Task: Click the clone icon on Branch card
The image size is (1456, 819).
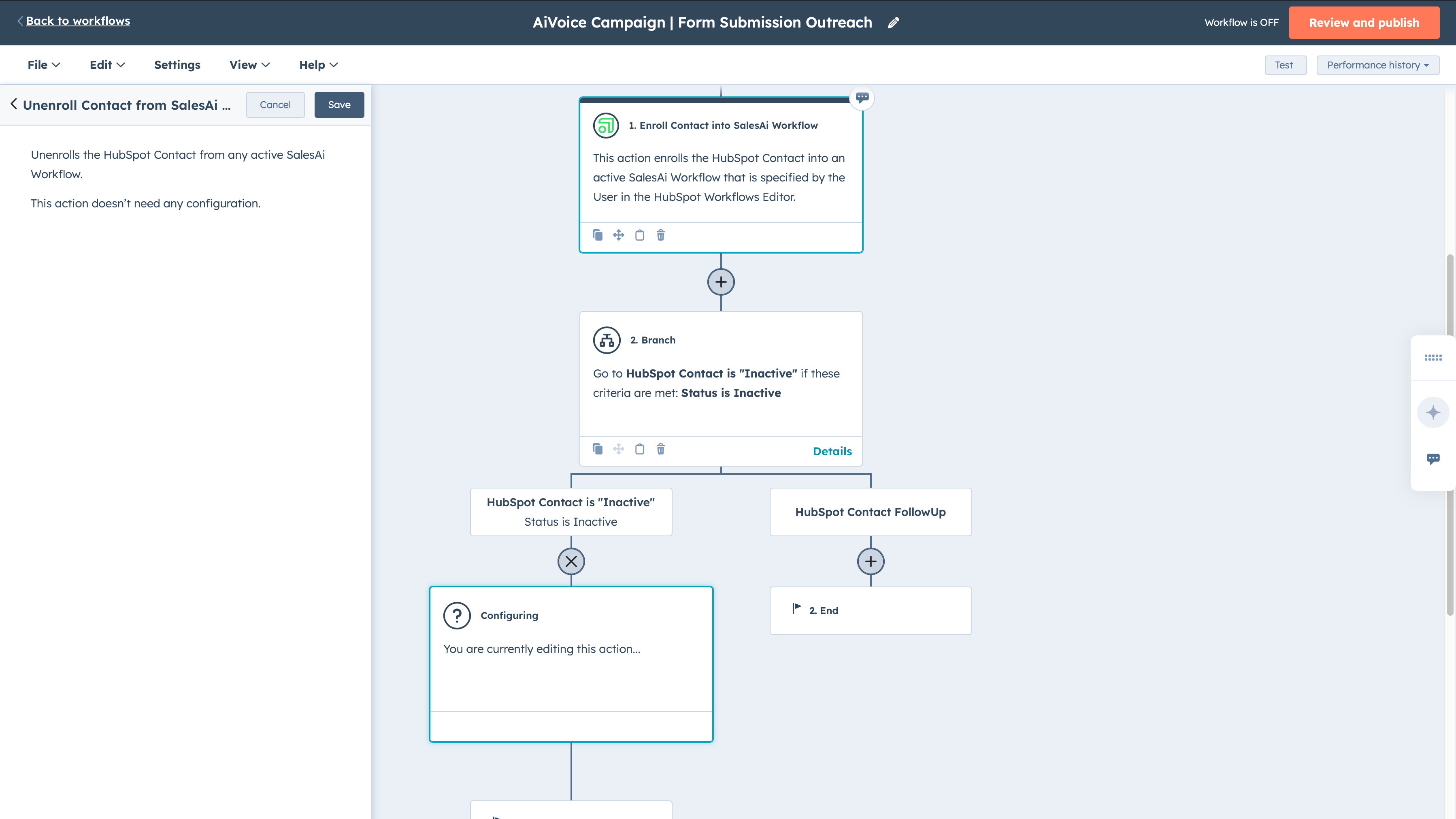Action: pos(598,449)
